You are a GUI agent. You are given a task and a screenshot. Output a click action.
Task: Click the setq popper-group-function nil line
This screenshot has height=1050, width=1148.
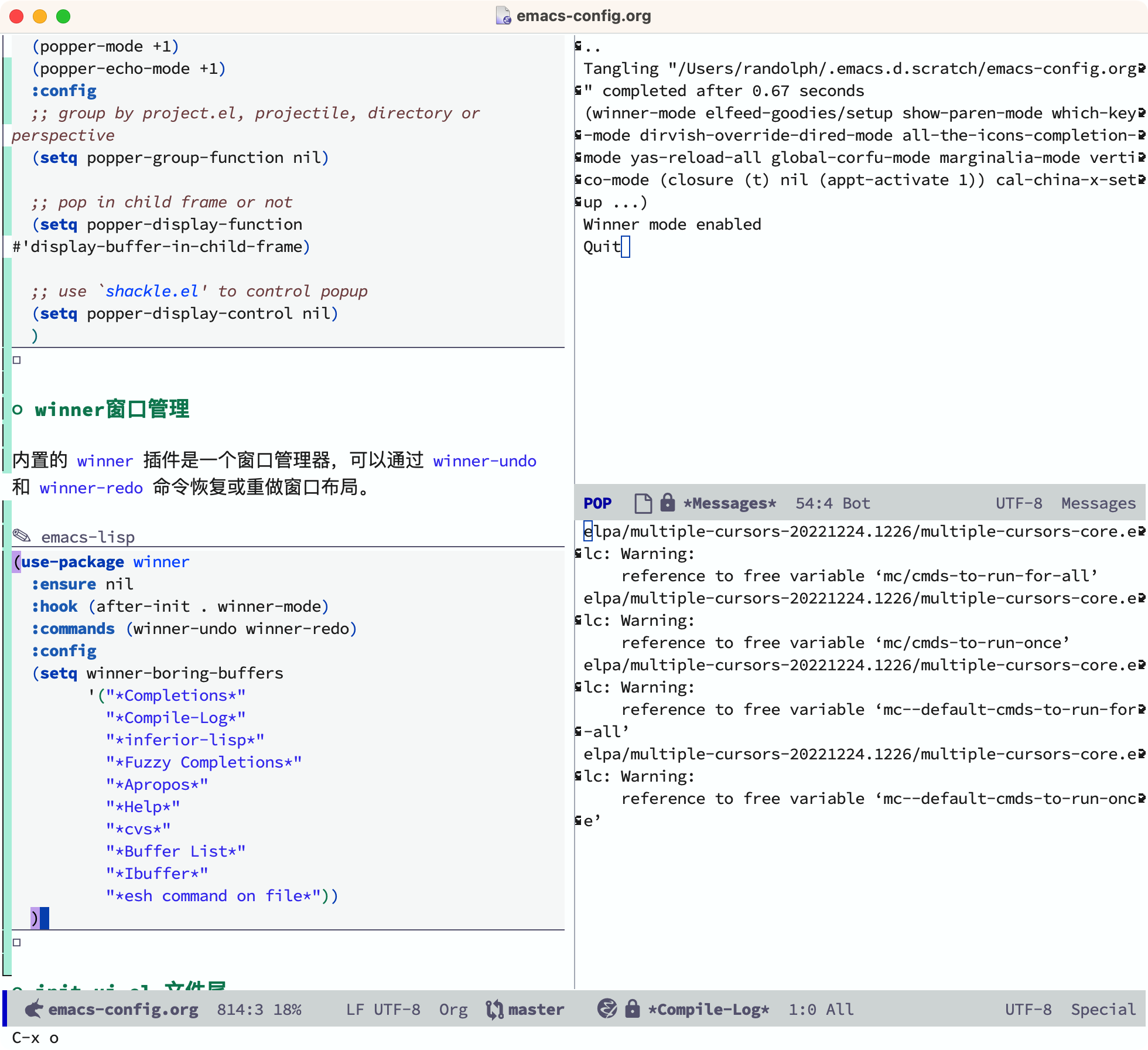[180, 158]
